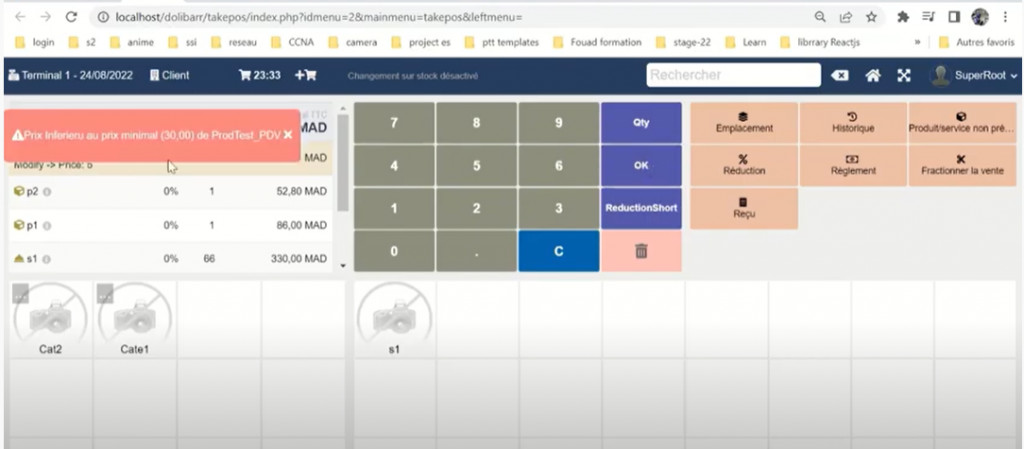
Task: Open the Chrome profile avatar
Action: (980, 17)
